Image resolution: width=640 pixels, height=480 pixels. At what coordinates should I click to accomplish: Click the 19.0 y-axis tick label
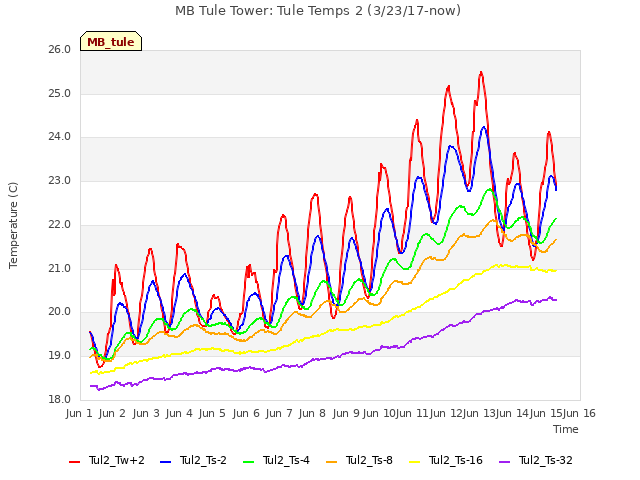point(60,356)
